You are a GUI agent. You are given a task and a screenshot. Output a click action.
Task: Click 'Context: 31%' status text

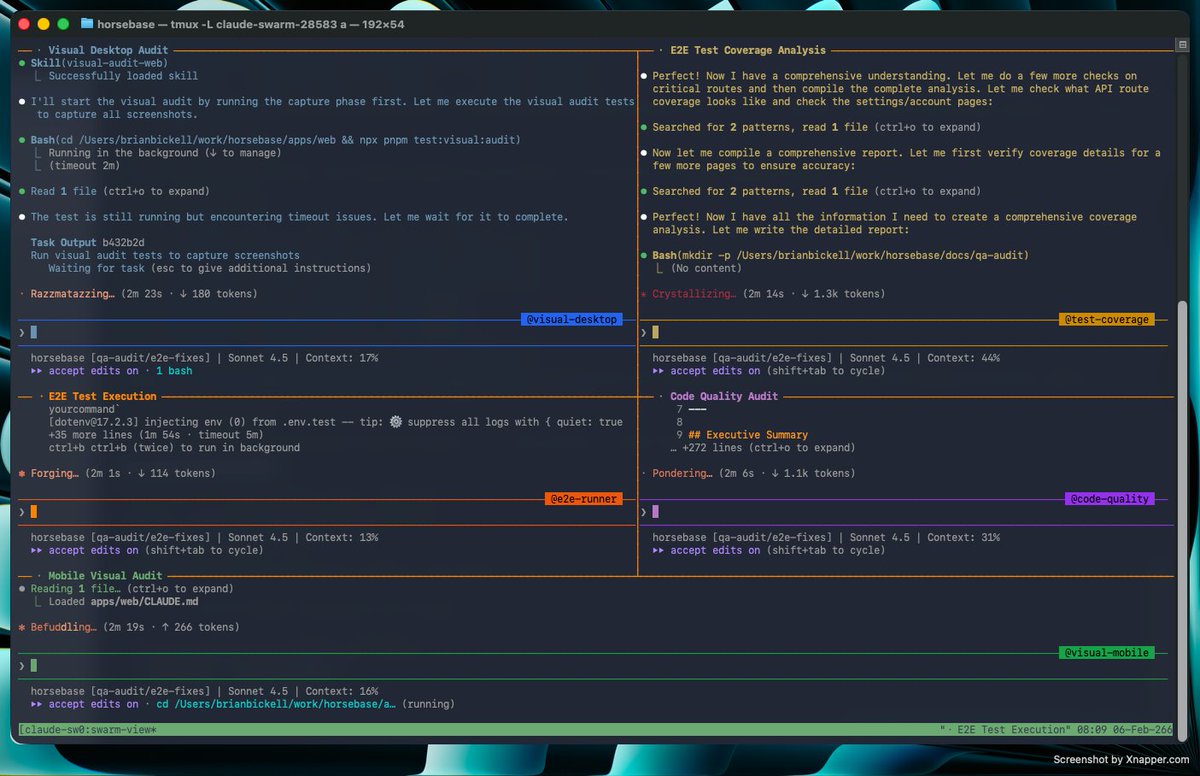point(963,537)
